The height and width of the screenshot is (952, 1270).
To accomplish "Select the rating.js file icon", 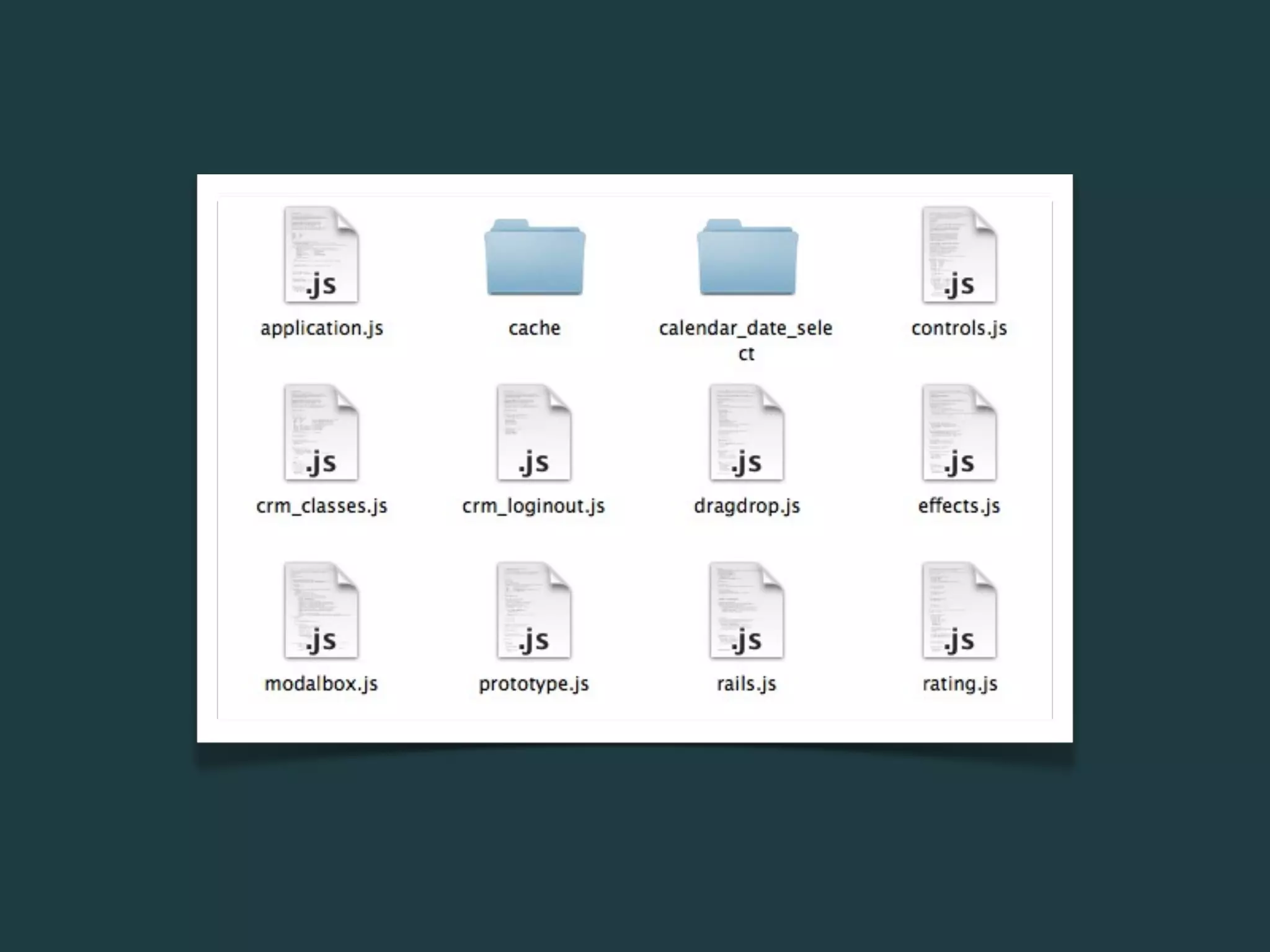I will 959,610.
